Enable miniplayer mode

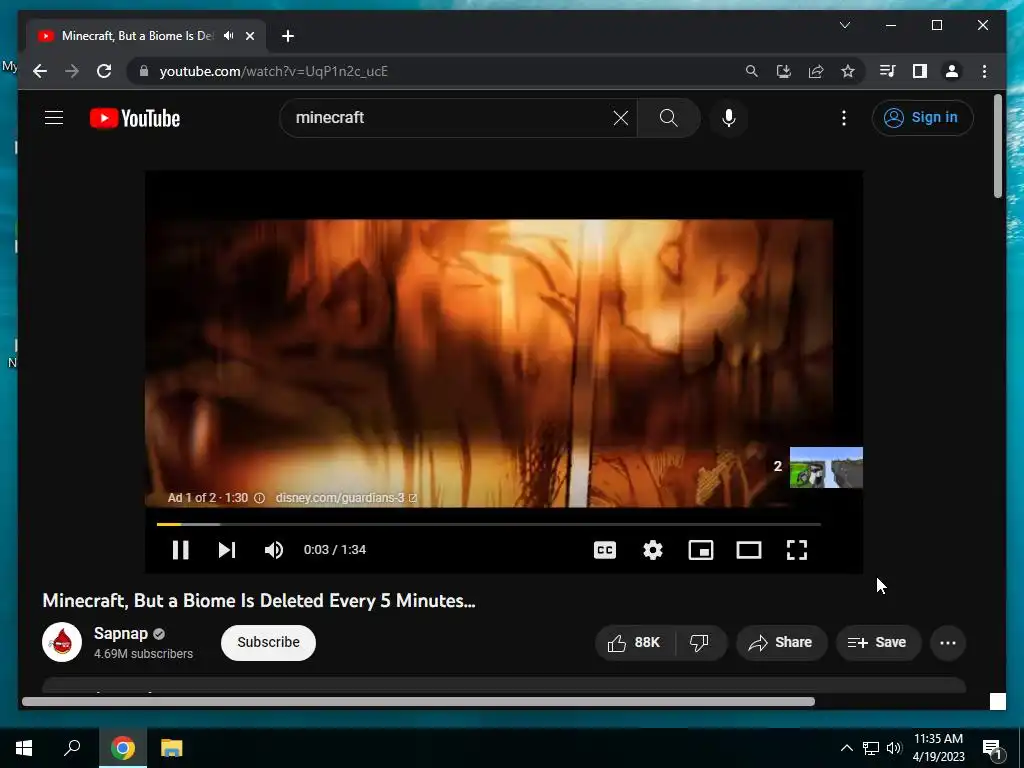[701, 550]
